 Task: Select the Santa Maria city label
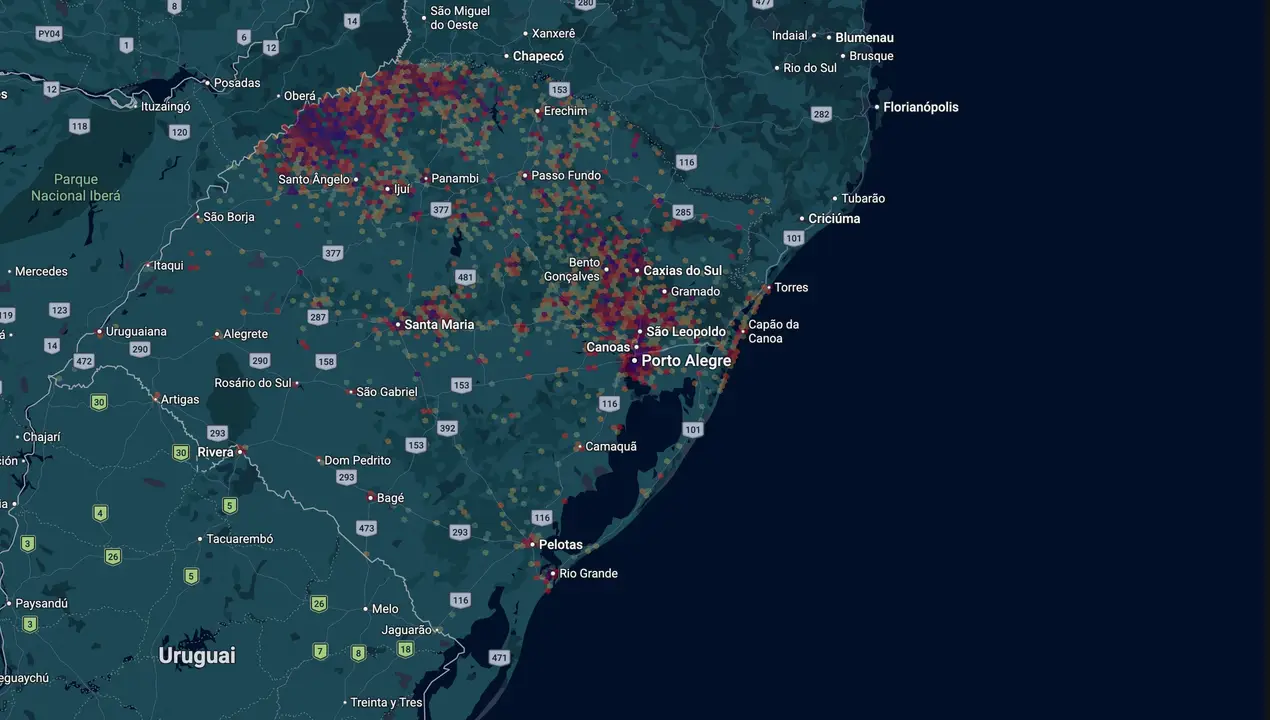point(439,325)
